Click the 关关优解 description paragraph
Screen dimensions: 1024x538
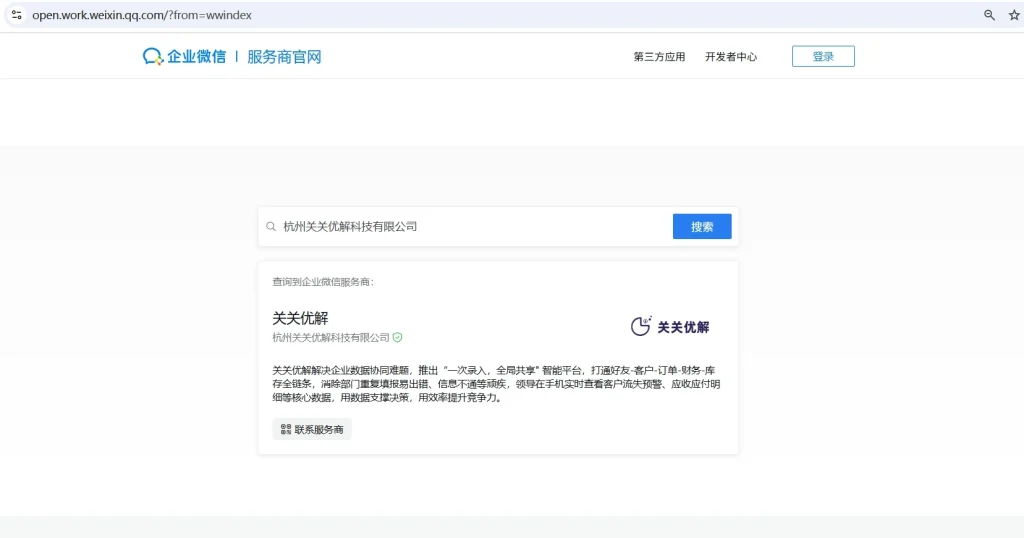point(496,384)
